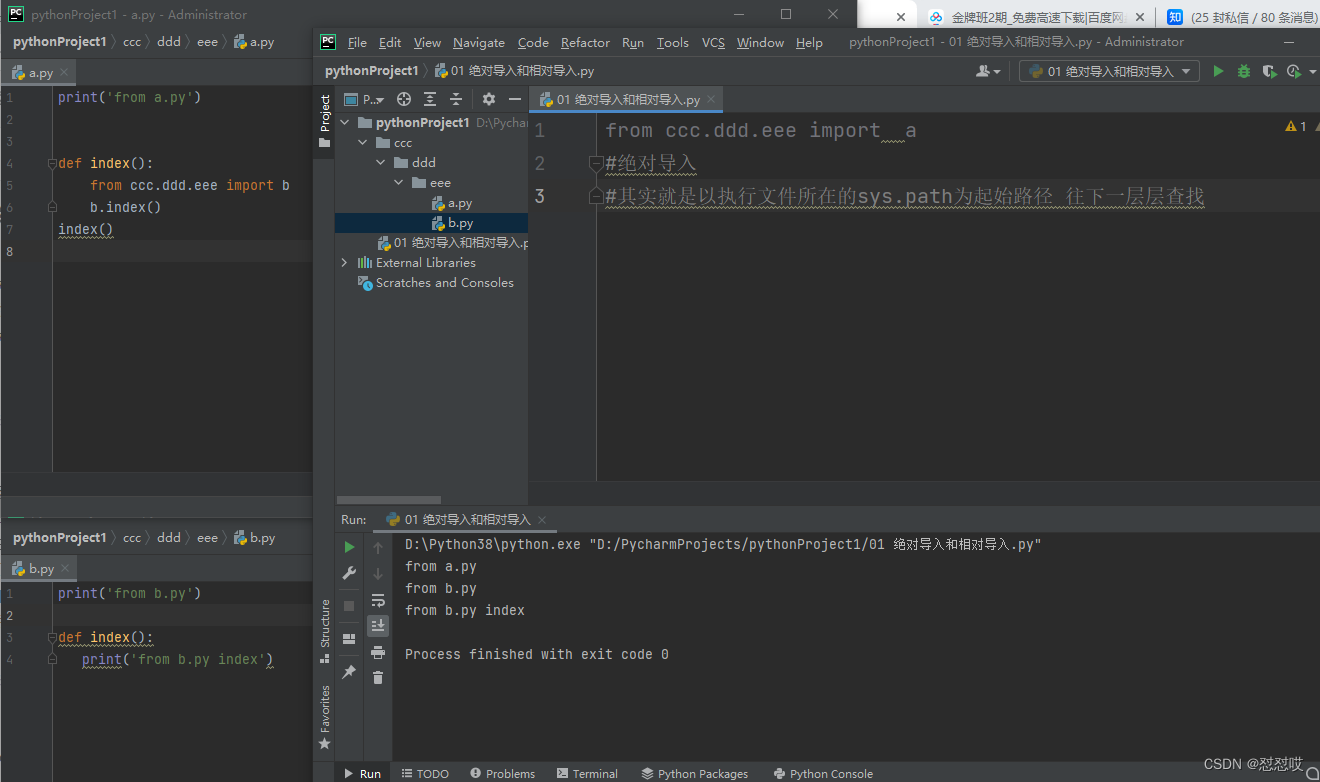
Task: Select a.py in the project tree
Action: click(452, 203)
